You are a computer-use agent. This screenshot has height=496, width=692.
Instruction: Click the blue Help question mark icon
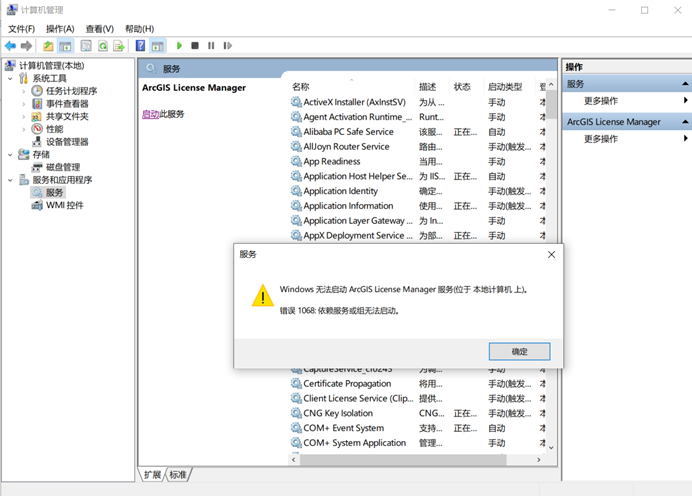[140, 46]
